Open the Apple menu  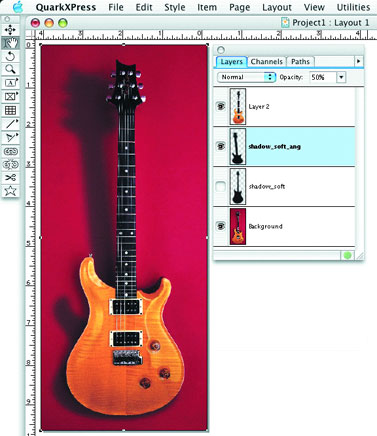(17, 7)
